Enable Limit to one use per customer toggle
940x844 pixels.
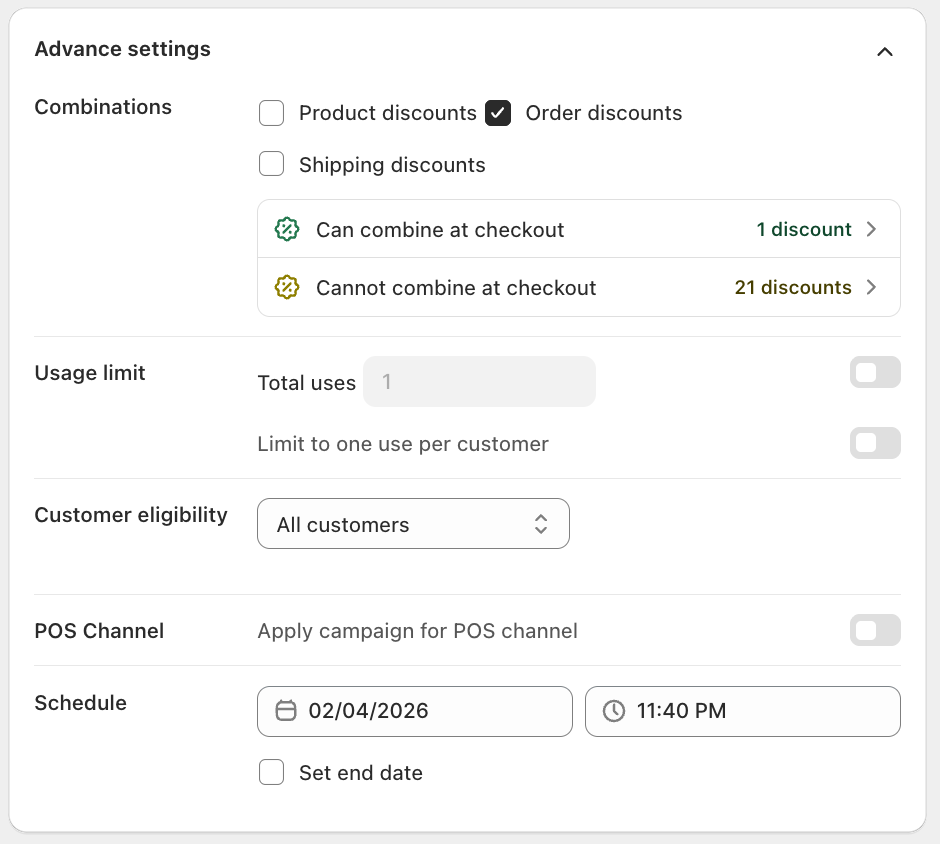click(875, 443)
